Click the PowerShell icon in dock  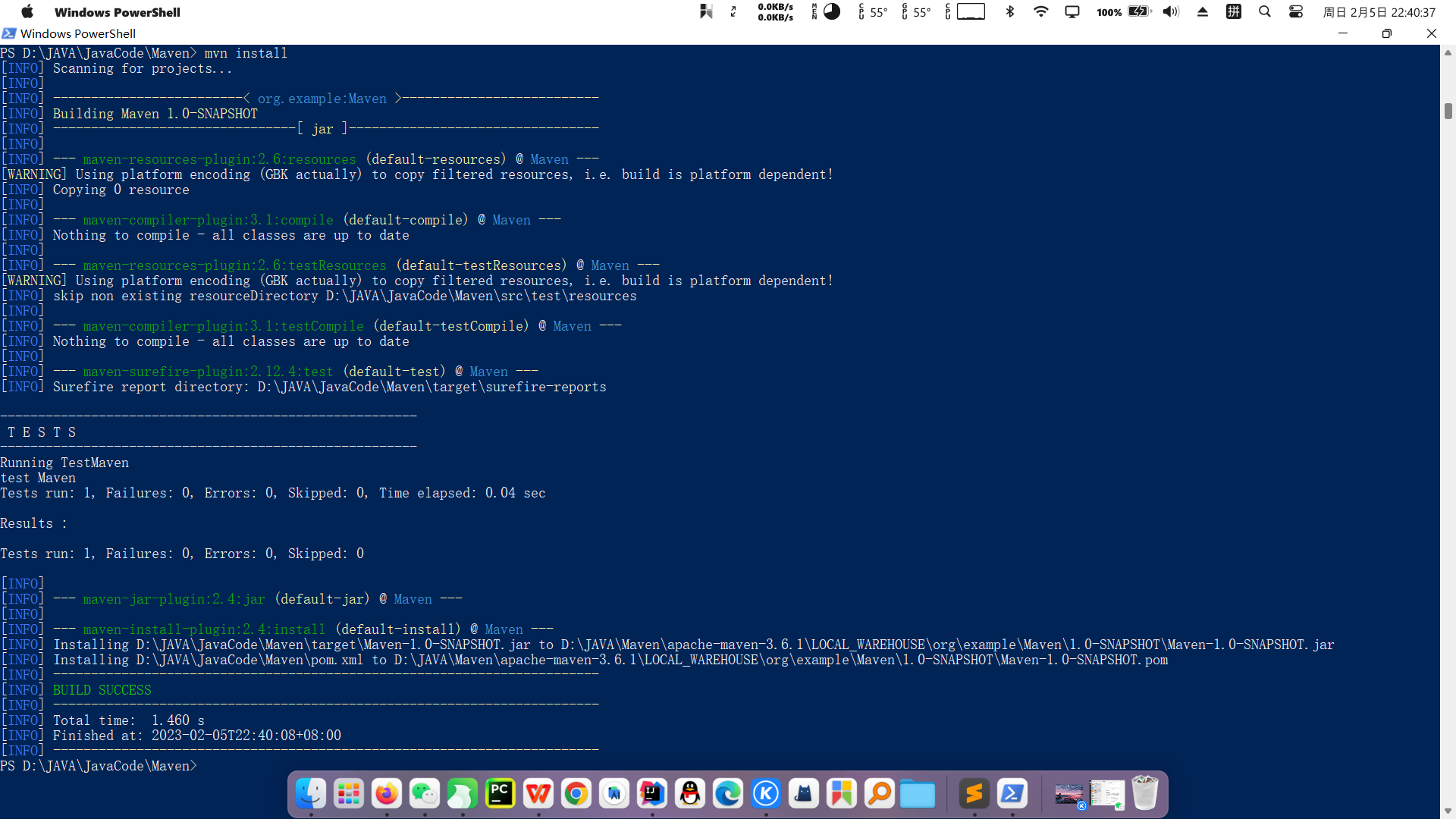pos(1012,794)
